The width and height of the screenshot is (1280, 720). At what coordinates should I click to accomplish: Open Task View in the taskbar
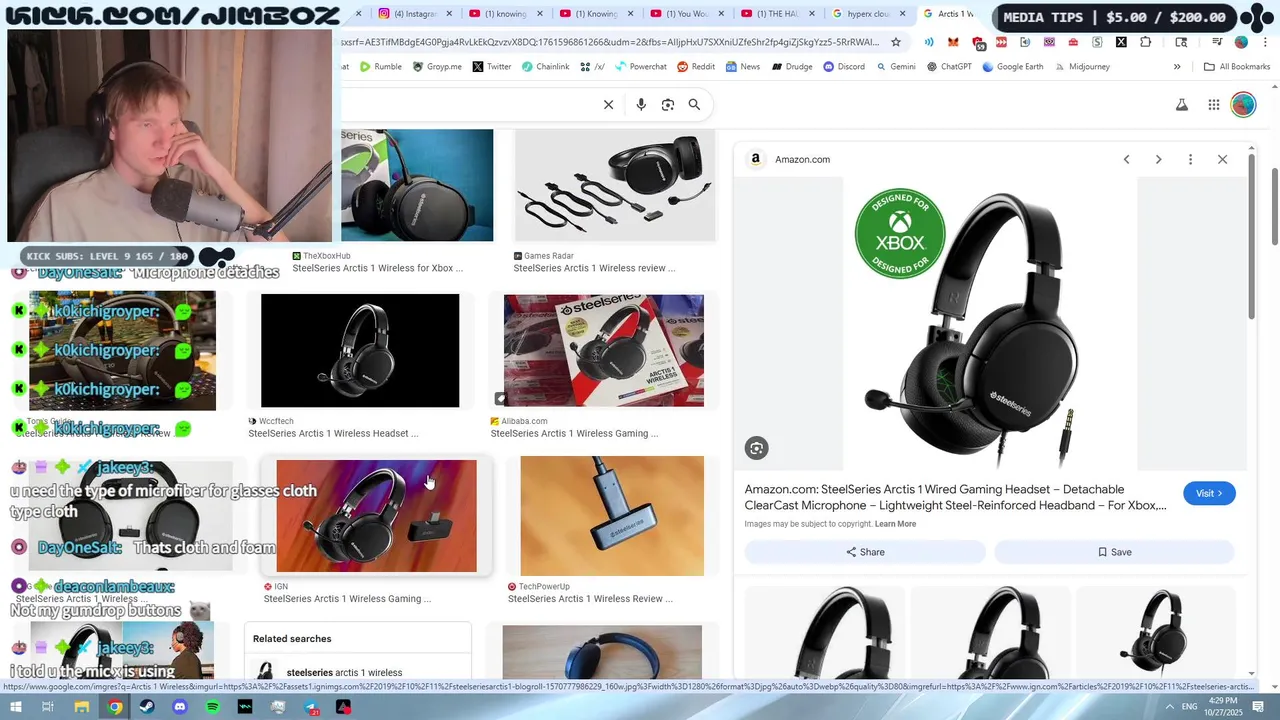tap(47, 707)
